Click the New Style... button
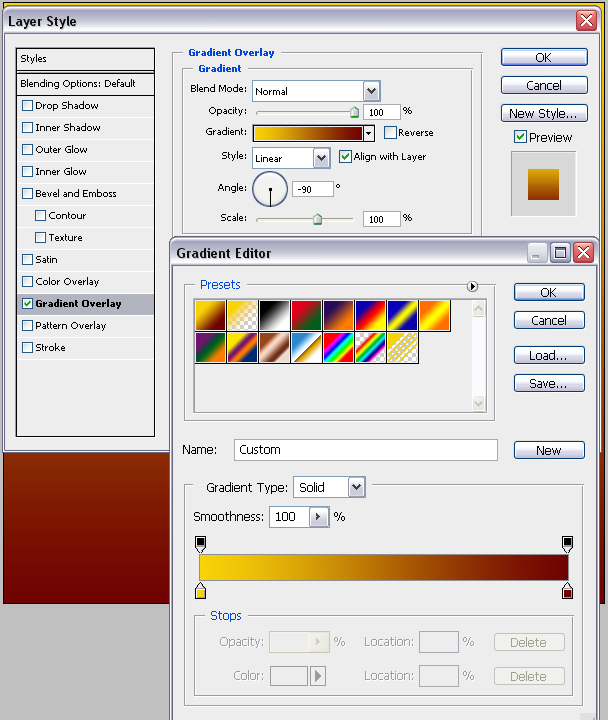This screenshot has width=608, height=720. [x=544, y=113]
